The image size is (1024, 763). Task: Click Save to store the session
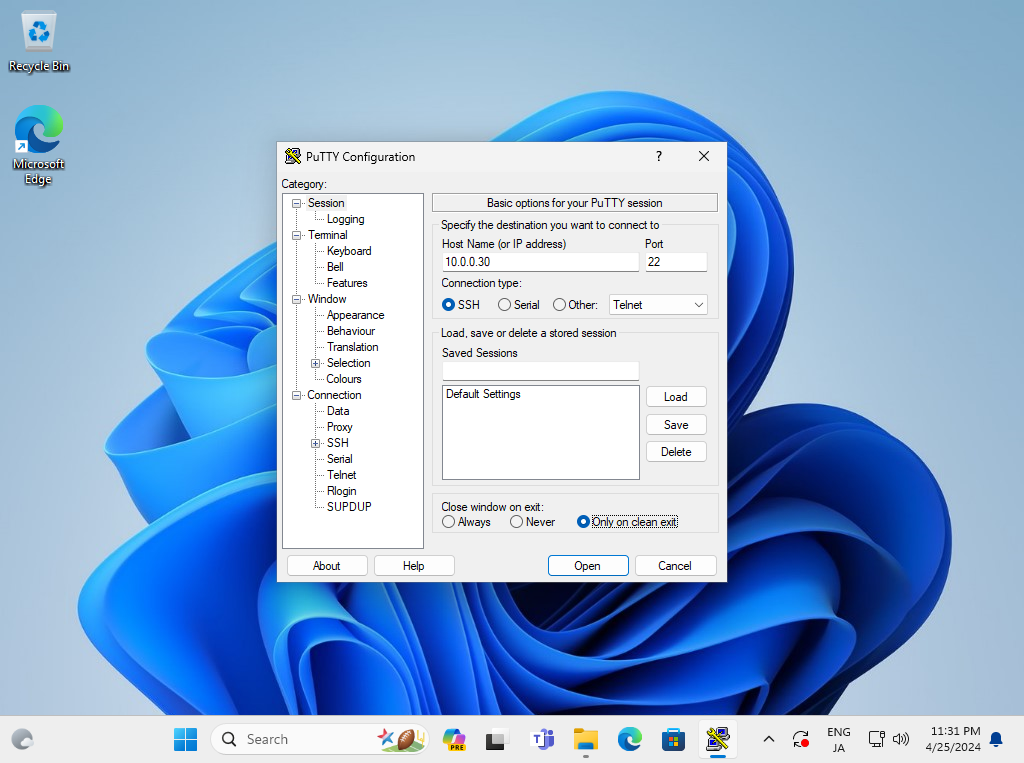(x=676, y=425)
